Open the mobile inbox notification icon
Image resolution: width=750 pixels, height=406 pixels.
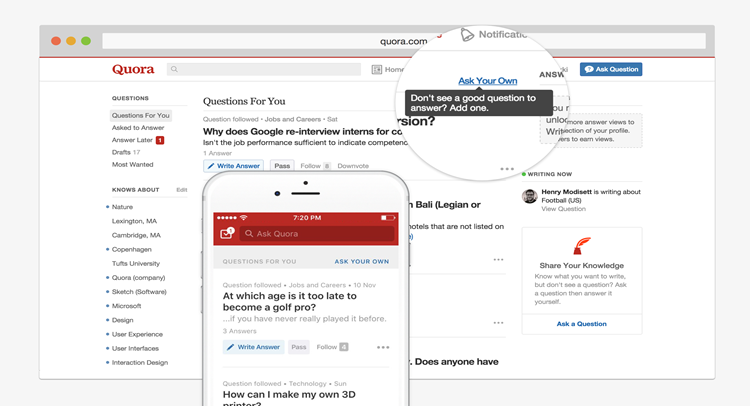[x=227, y=233]
